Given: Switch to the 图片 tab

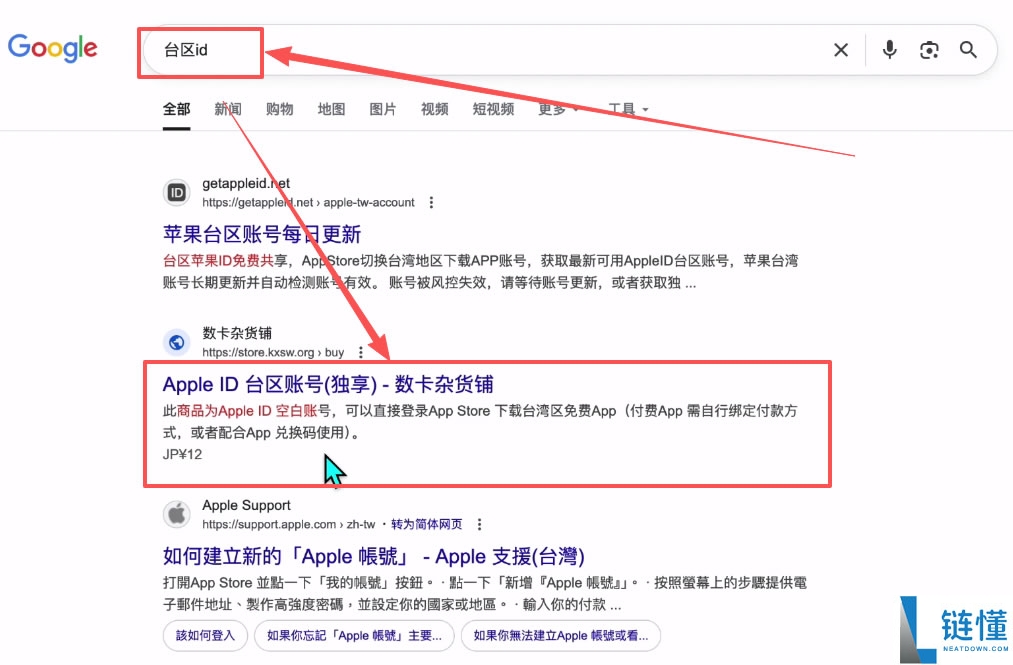Looking at the screenshot, I should 383,109.
